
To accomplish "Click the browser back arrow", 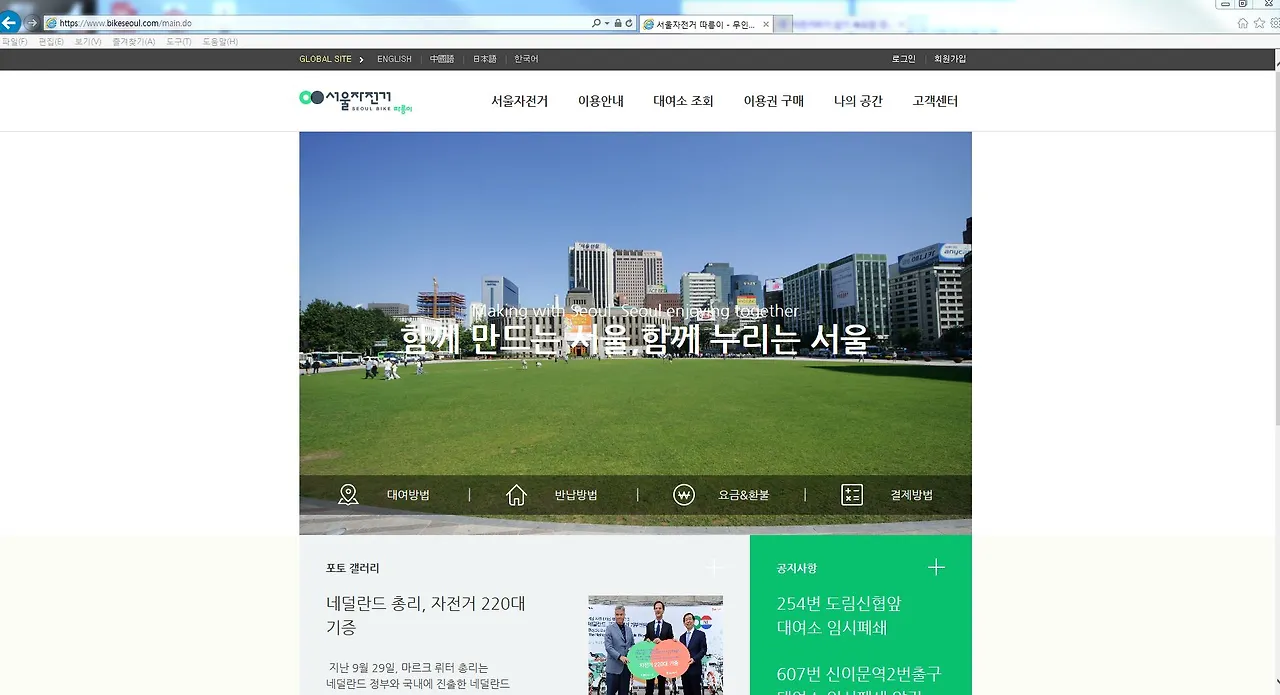I will point(12,22).
